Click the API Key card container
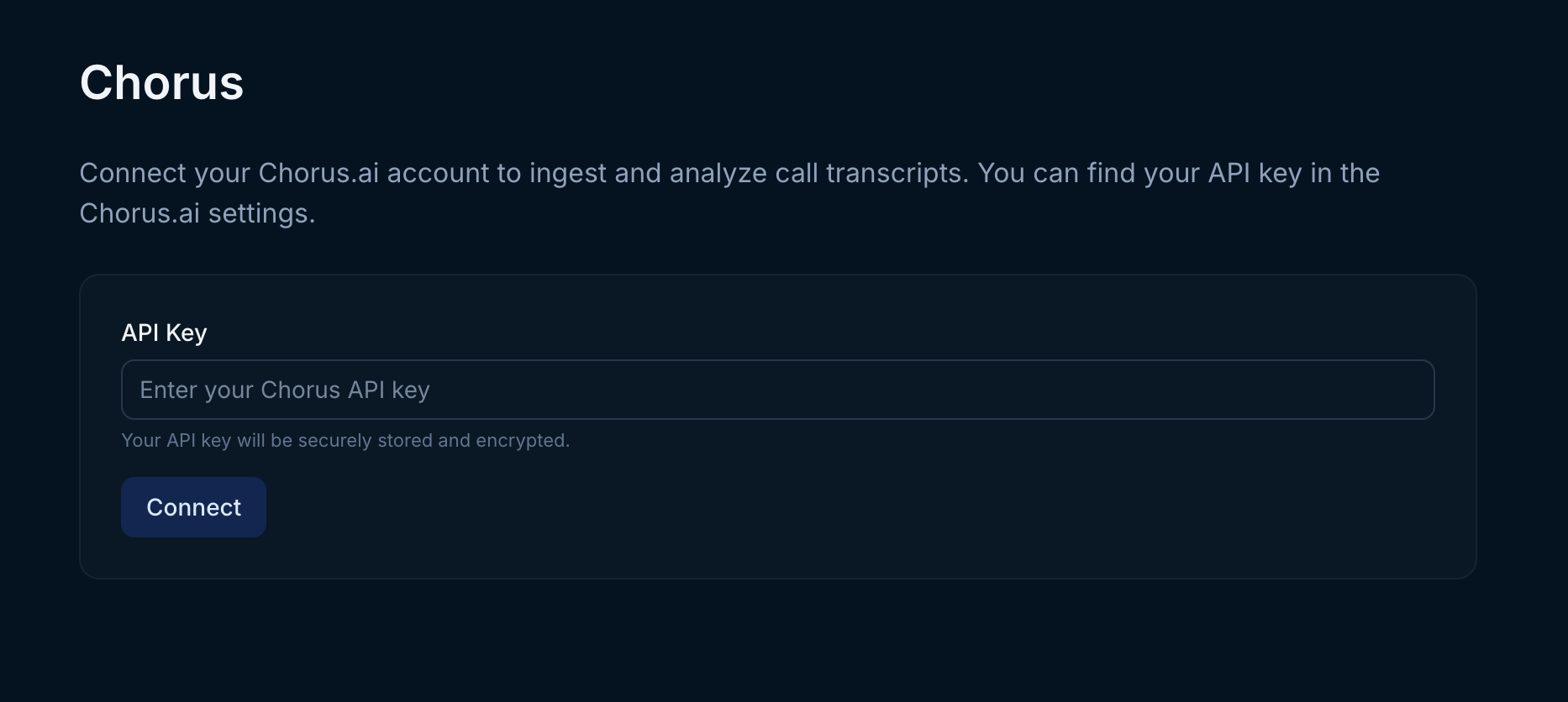Screen dimensions: 1568x702 pos(777,424)
